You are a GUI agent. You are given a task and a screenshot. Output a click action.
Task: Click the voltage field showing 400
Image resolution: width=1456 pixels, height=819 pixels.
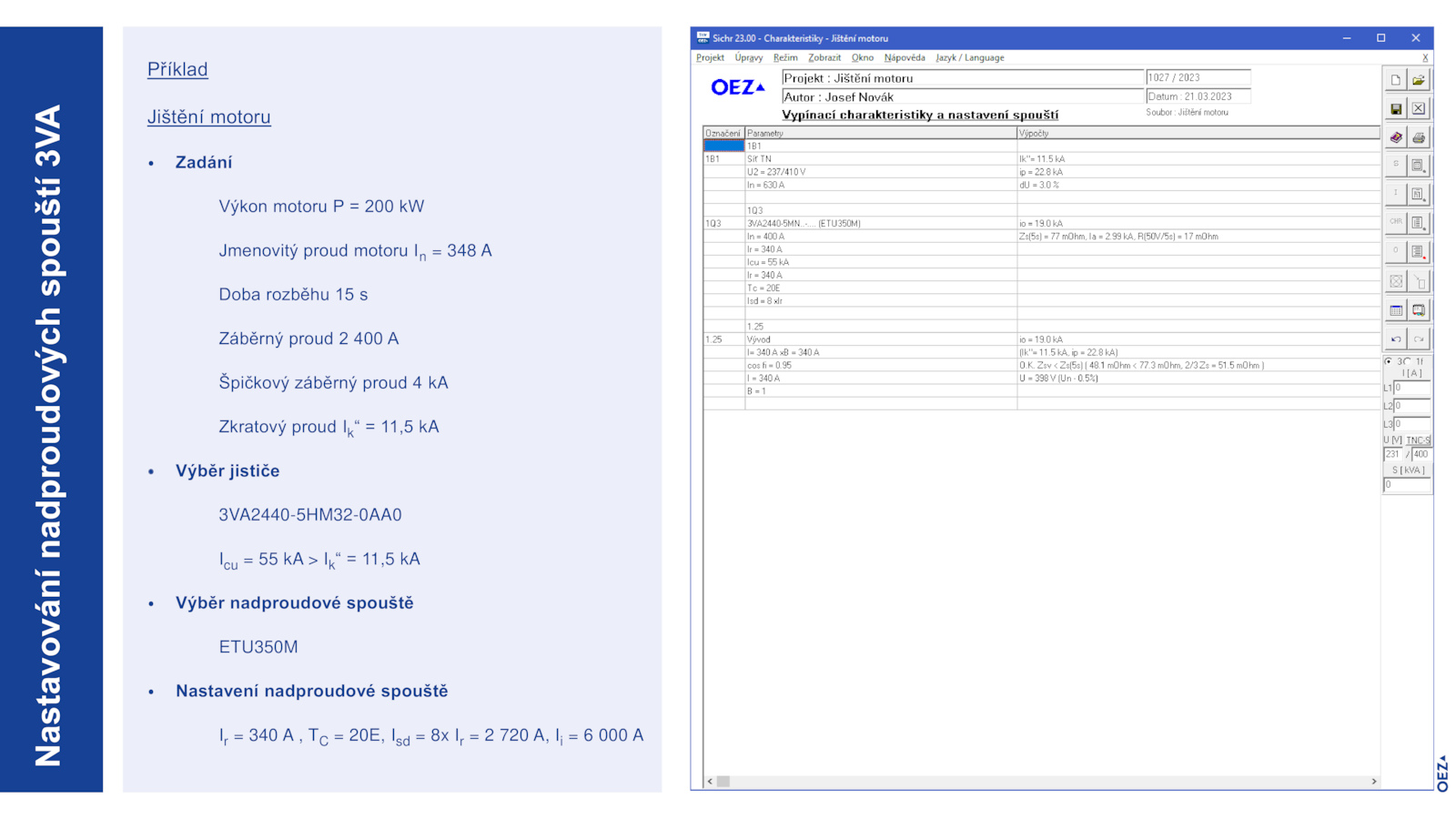pos(1421,454)
